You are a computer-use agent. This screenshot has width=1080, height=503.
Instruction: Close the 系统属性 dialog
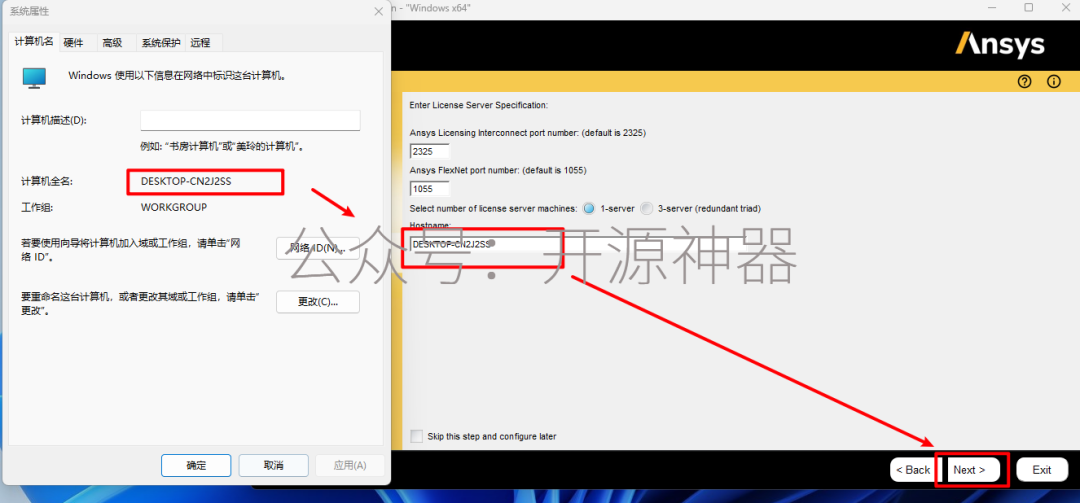(378, 12)
